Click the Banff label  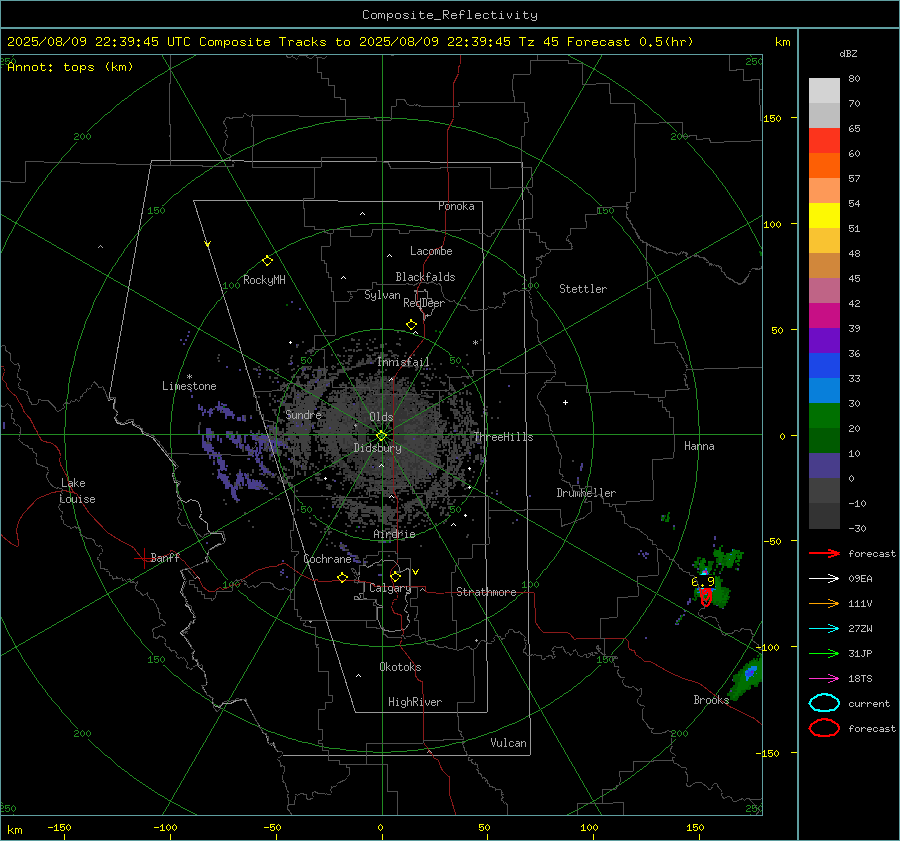click(x=165, y=557)
